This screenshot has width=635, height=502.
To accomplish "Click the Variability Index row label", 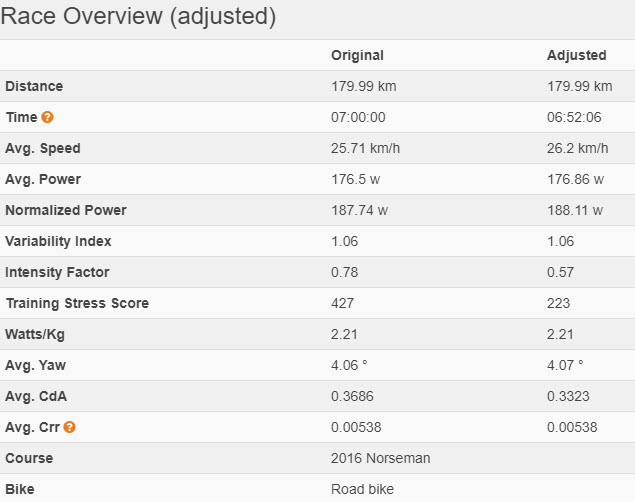I will tap(58, 241).
